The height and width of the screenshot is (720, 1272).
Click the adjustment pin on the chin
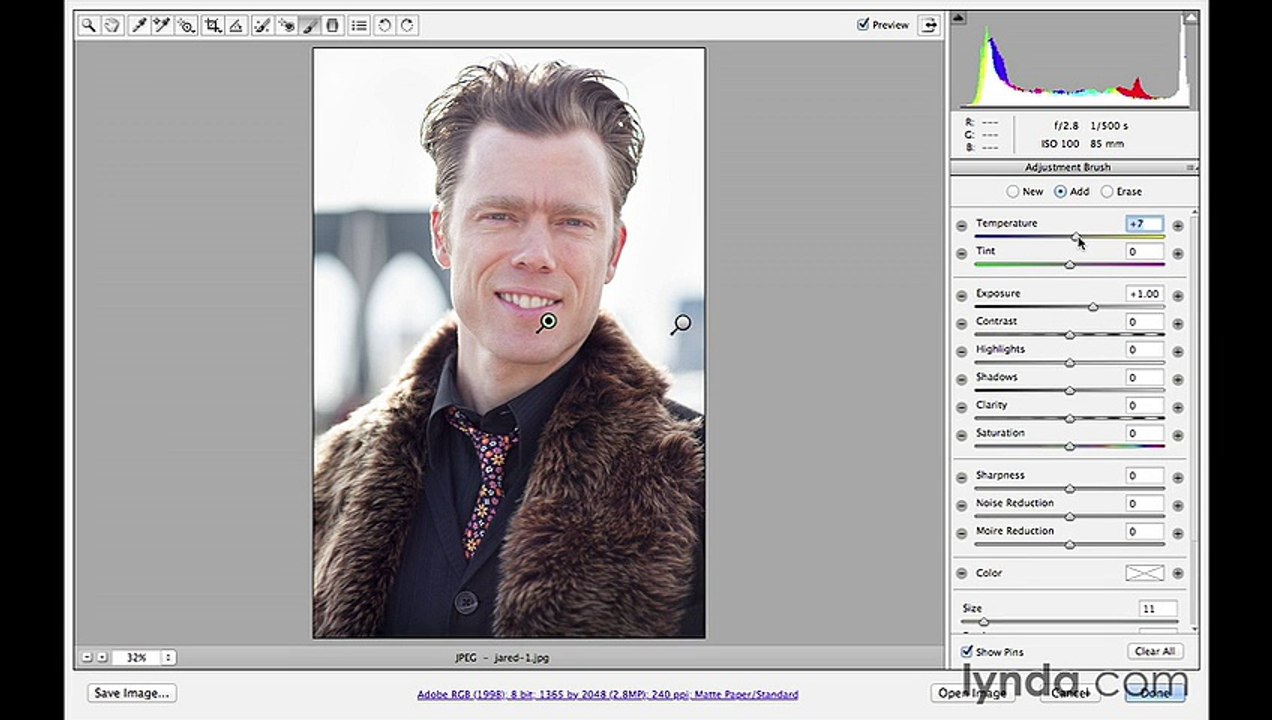tap(548, 322)
